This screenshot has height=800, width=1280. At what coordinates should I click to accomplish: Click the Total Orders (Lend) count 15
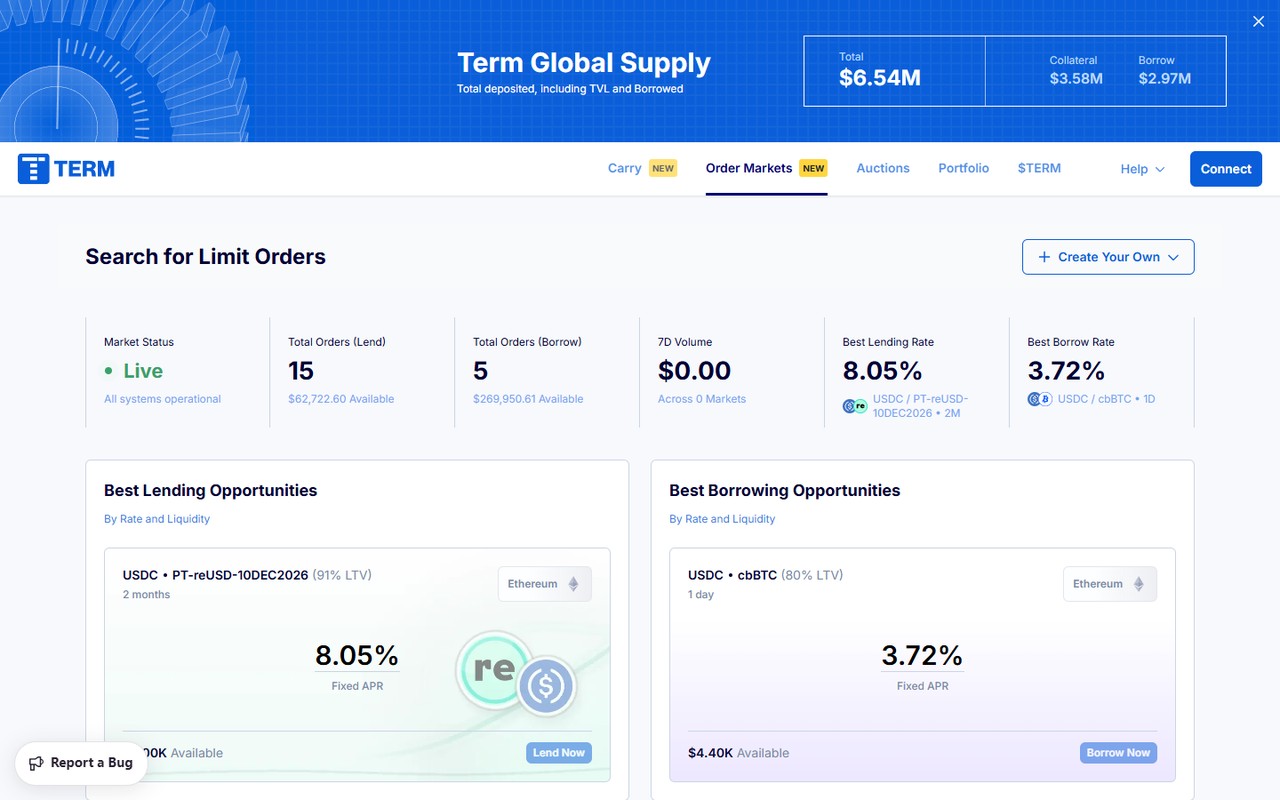pos(301,371)
